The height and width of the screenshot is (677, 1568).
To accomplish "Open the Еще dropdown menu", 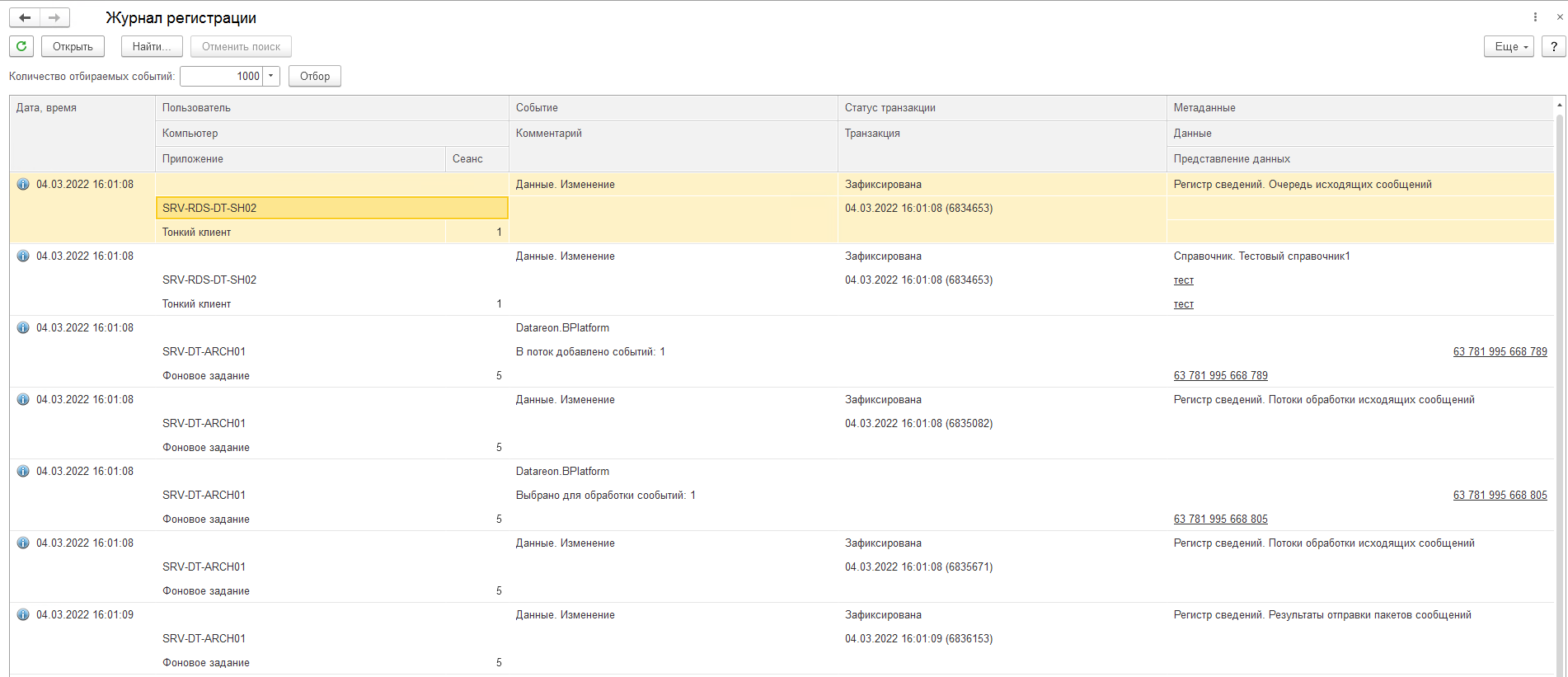I will pos(1509,46).
